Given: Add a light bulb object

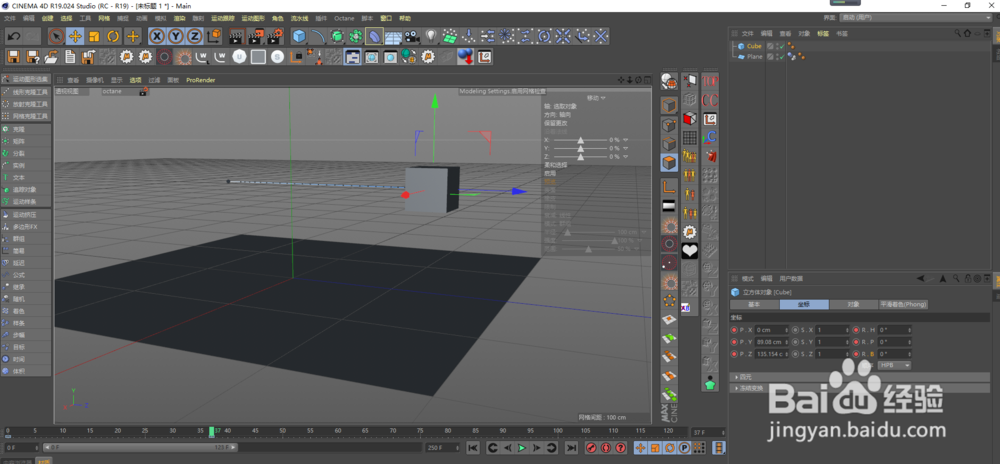Looking at the screenshot, I should coord(430,36).
